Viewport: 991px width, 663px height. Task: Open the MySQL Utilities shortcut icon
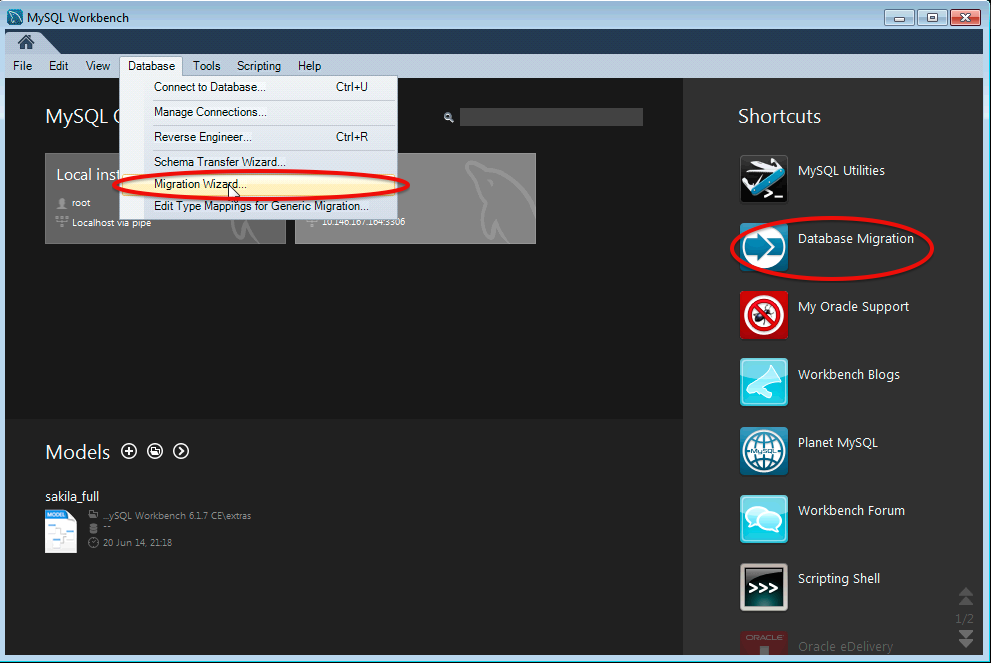[764, 179]
